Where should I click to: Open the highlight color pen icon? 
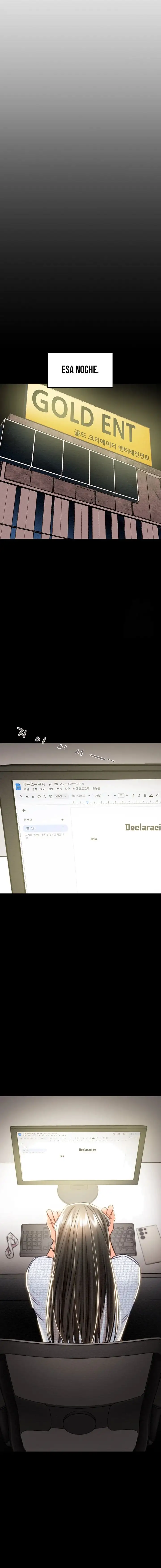pos(157,795)
